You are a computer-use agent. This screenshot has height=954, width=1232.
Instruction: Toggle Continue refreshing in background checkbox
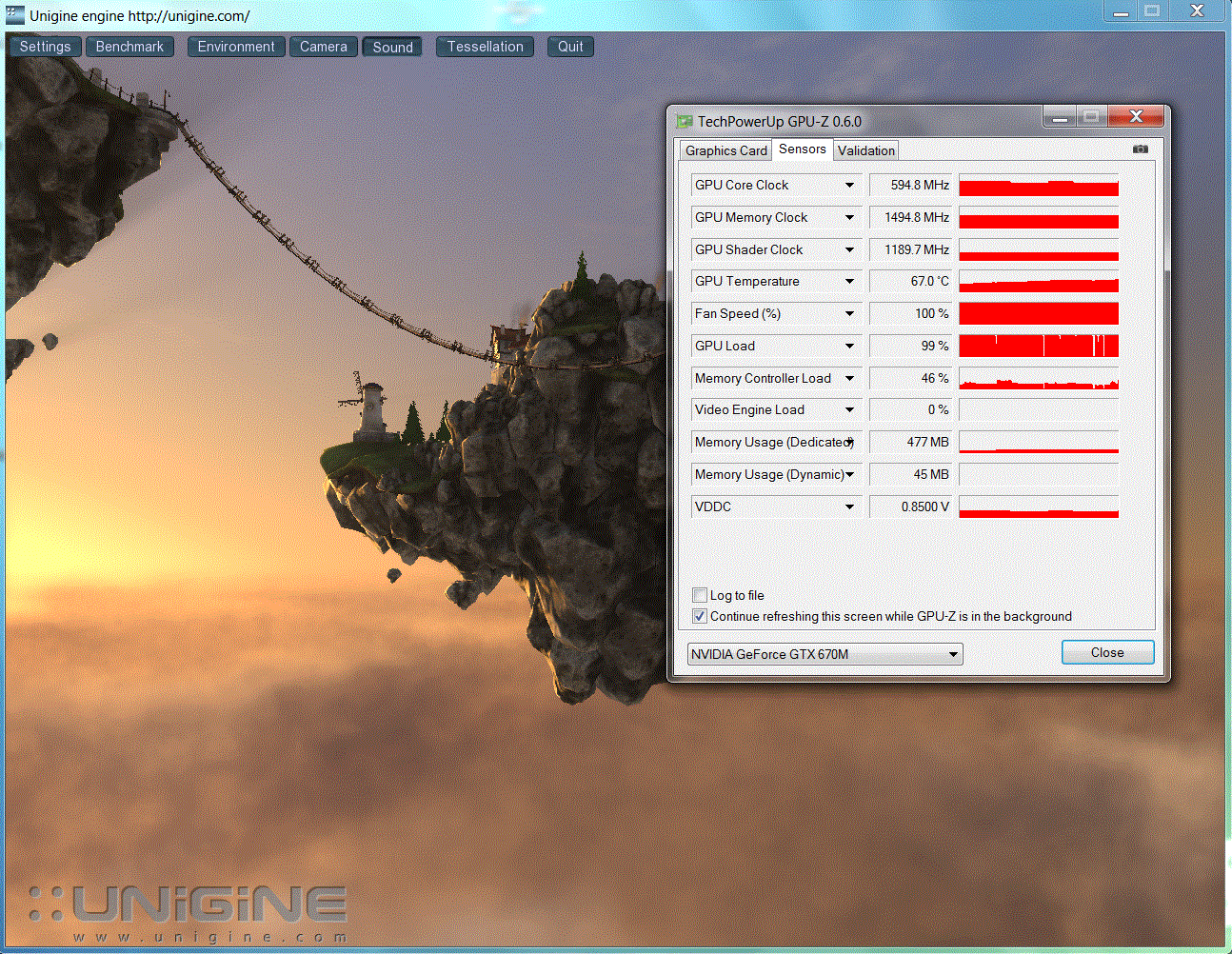tap(700, 616)
